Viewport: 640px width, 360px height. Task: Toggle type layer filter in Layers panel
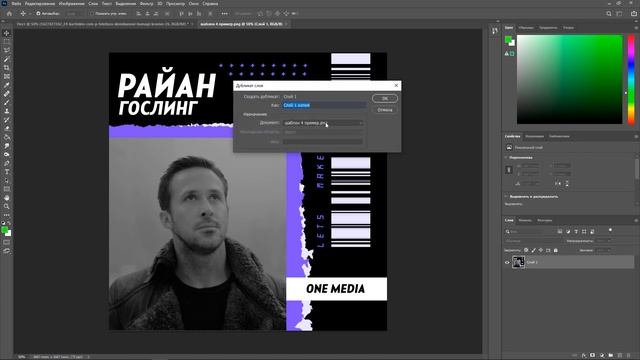pos(576,231)
